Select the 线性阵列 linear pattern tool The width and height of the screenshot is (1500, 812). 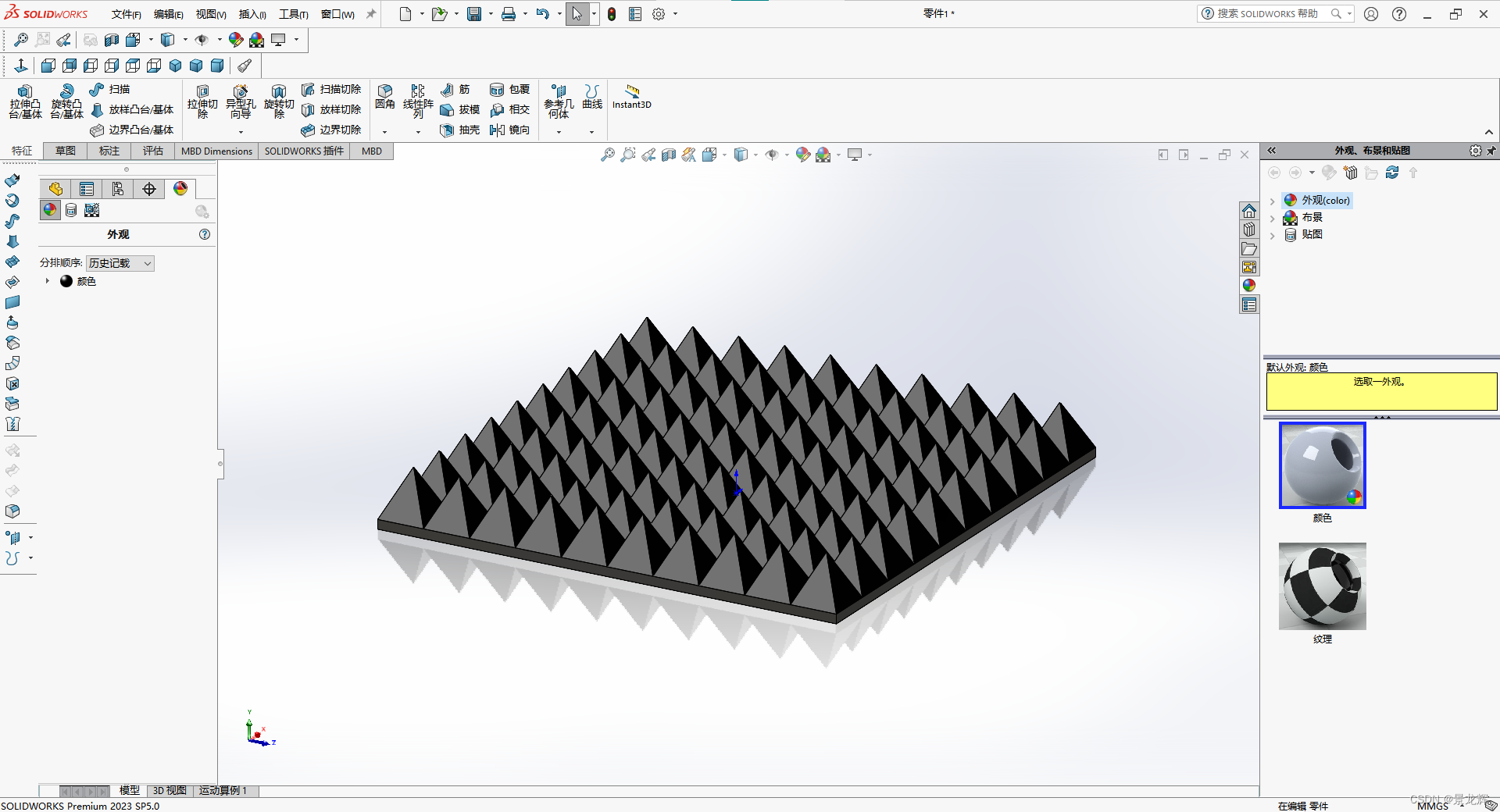tap(418, 101)
